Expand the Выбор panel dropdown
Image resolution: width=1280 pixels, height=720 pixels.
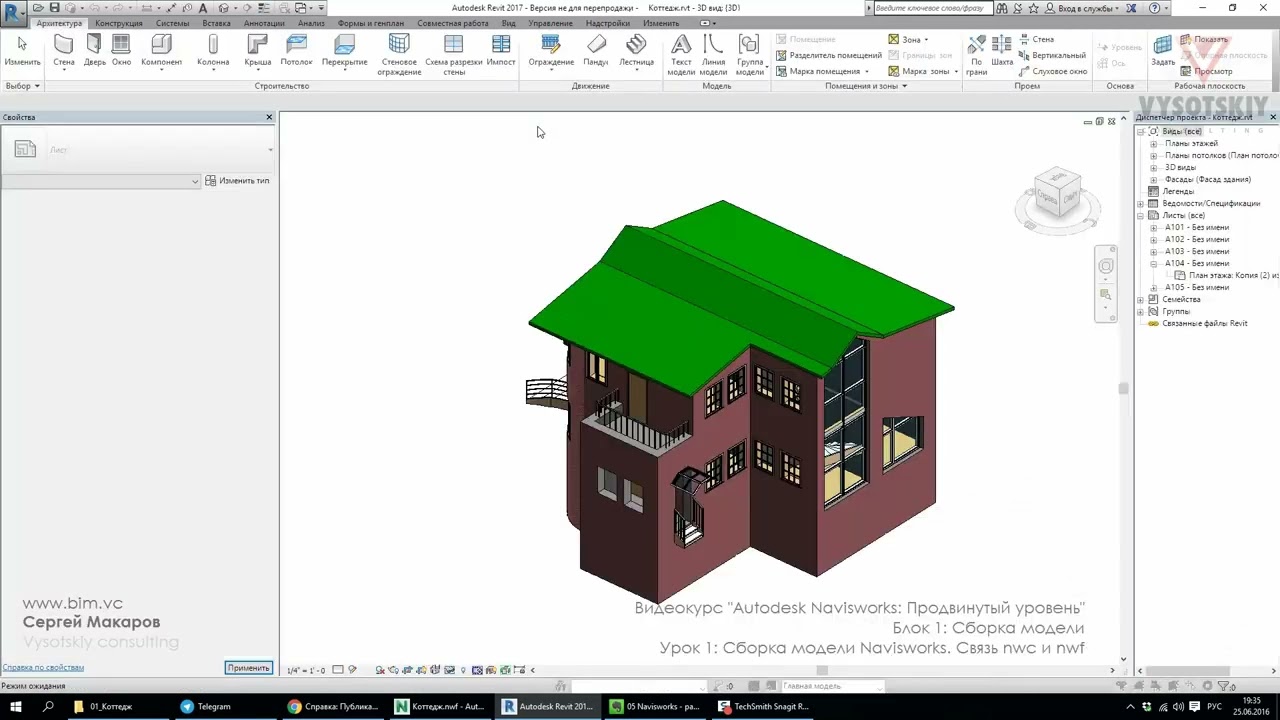22,86
